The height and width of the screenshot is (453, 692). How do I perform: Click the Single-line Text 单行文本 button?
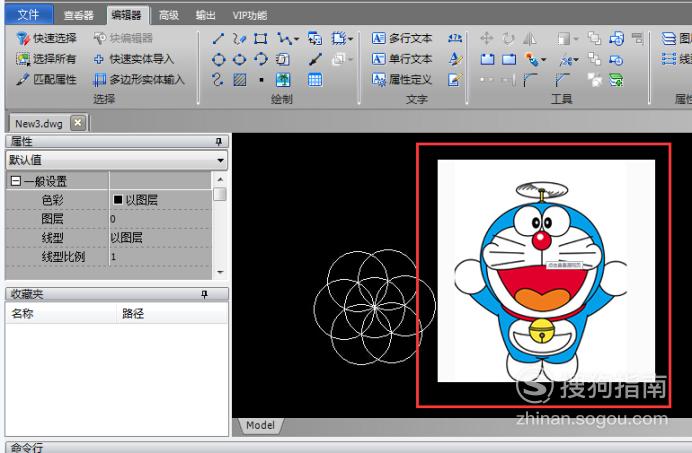(402, 59)
